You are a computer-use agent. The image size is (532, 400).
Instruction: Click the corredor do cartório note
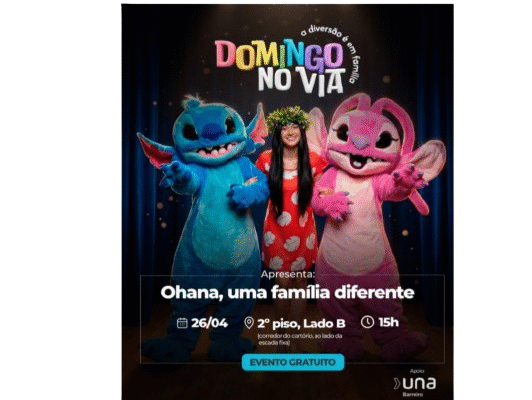click(x=300, y=339)
